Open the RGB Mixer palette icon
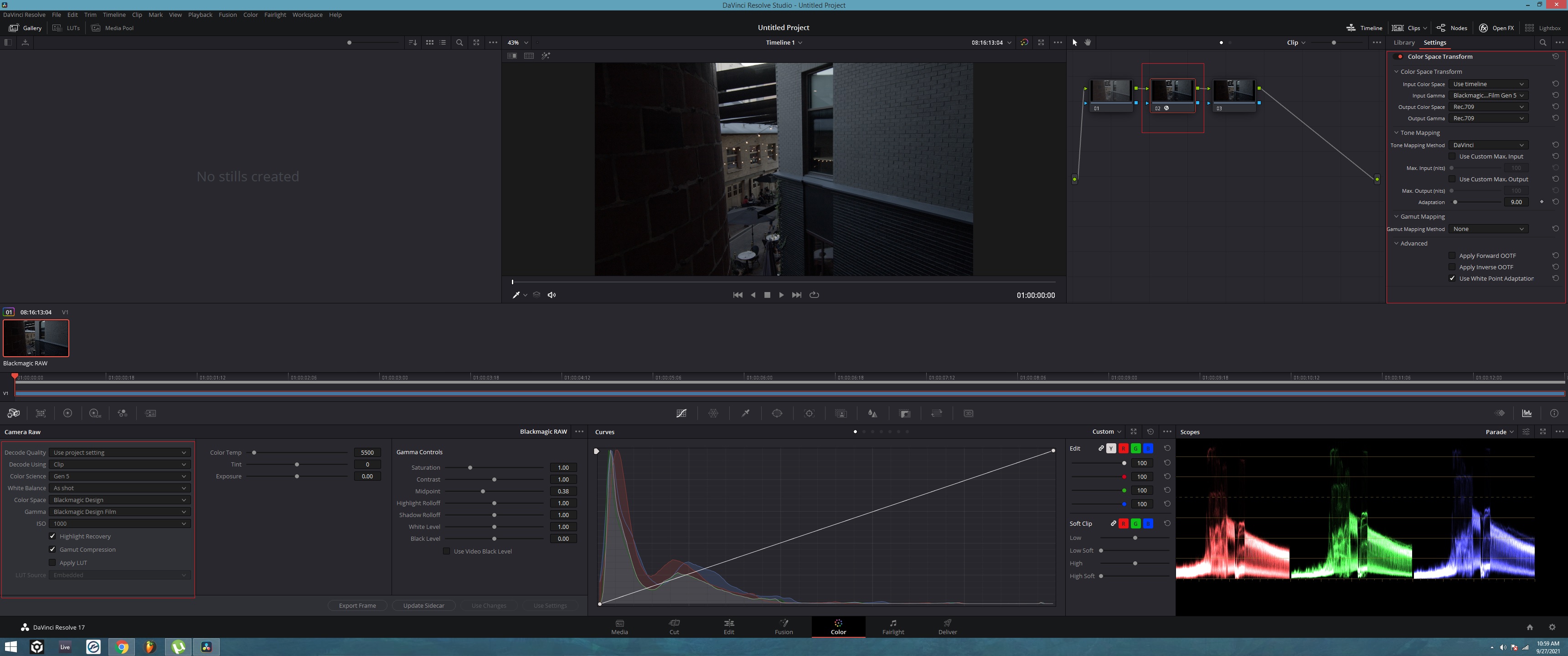 pos(122,413)
